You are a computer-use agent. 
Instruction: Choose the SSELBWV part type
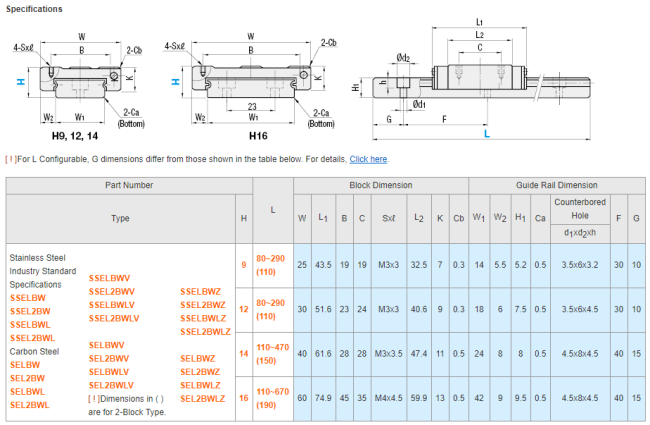110,278
